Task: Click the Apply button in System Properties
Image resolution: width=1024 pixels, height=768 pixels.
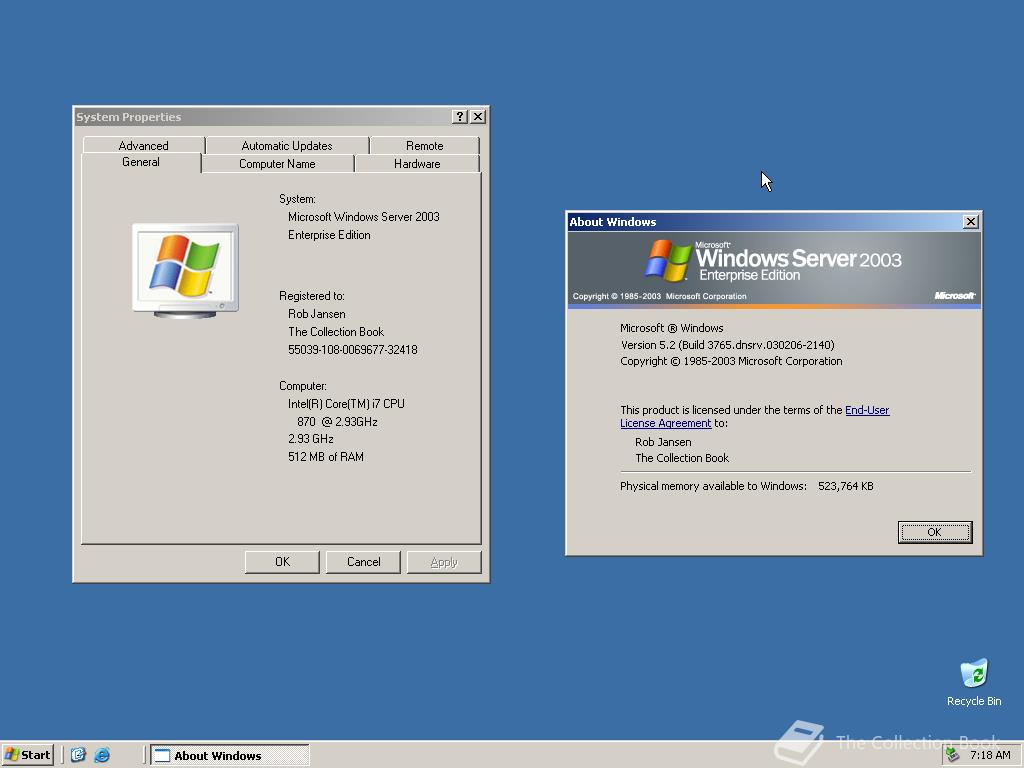Action: [x=444, y=562]
